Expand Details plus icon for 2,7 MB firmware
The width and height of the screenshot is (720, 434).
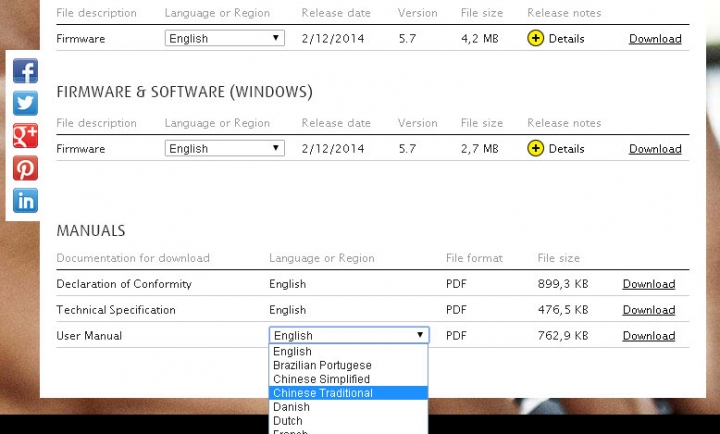pos(535,148)
